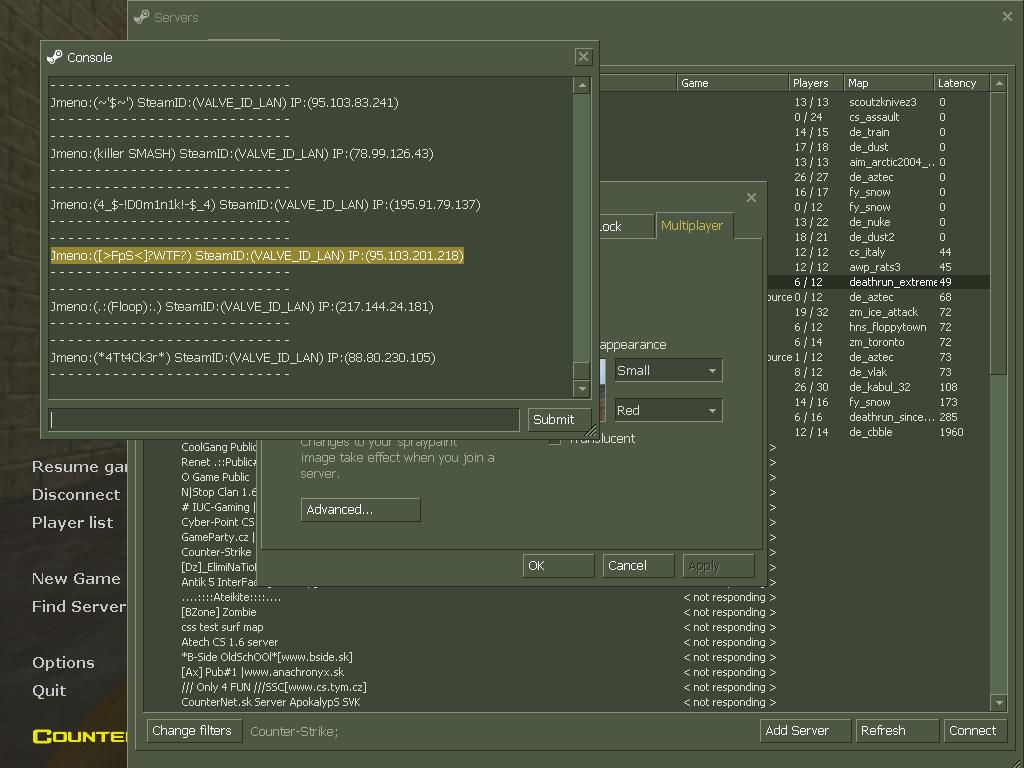Click the Console scroll down arrow
This screenshot has width=1024, height=768.
pos(582,389)
